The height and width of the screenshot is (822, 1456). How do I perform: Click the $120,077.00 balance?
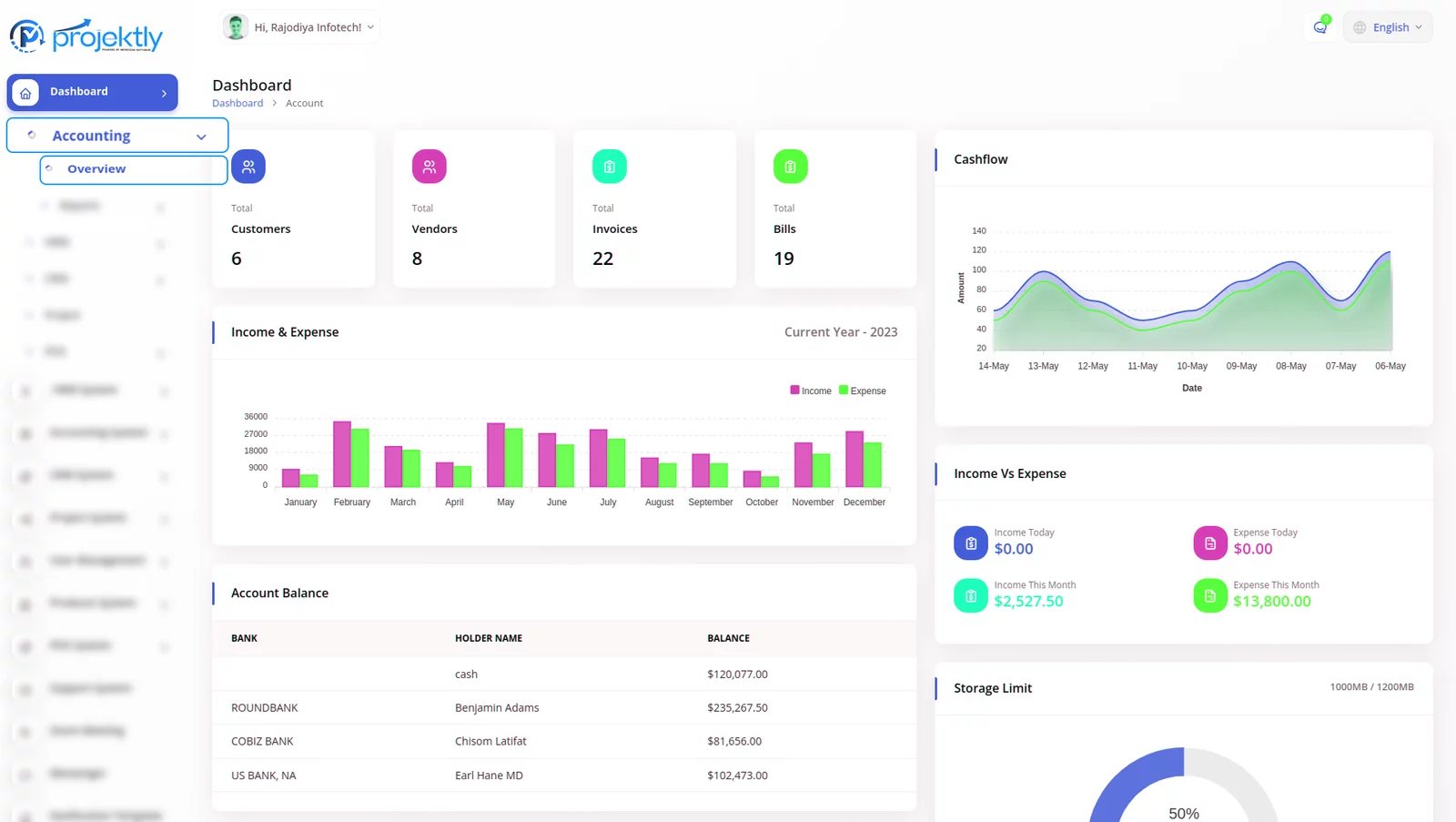coord(737,675)
